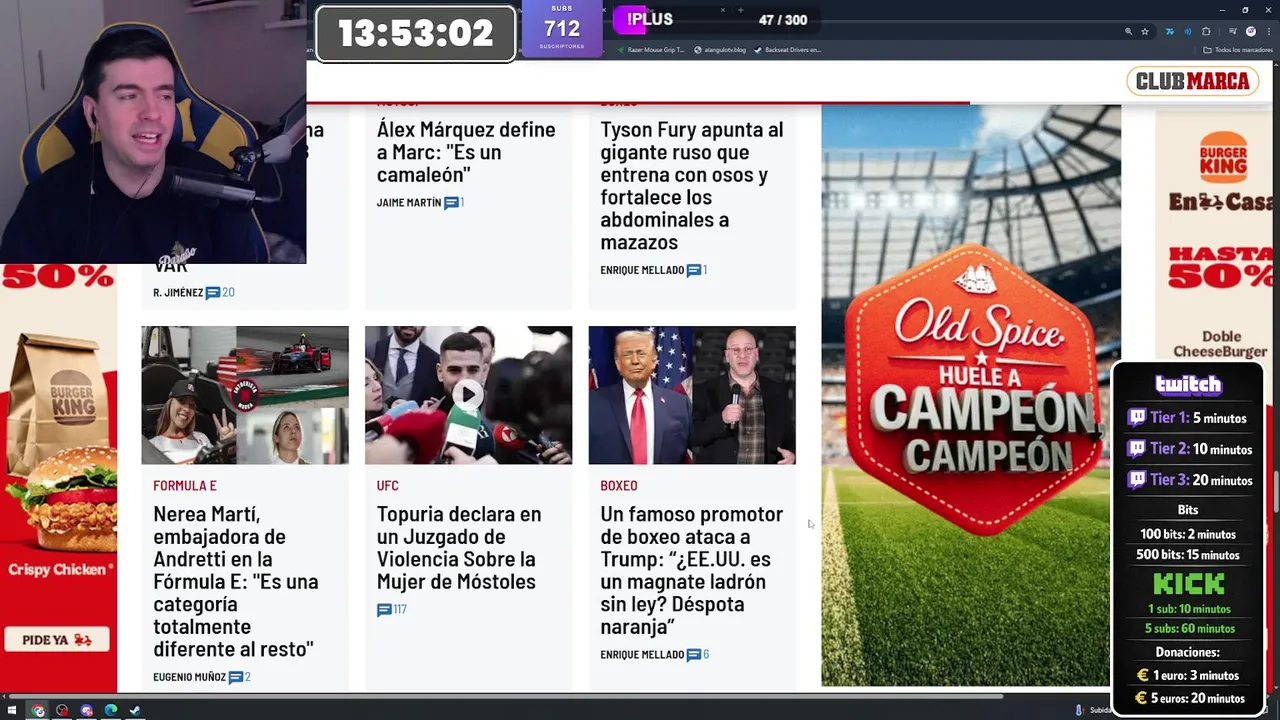The width and height of the screenshot is (1280, 720).
Task: Open the OBS Studio taskbar icon
Action: 62,710
